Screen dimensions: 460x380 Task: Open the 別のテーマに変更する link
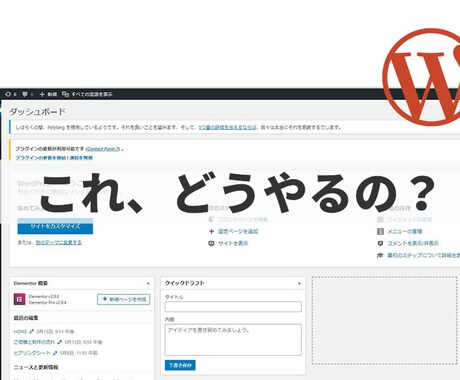pyautogui.click(x=58, y=242)
